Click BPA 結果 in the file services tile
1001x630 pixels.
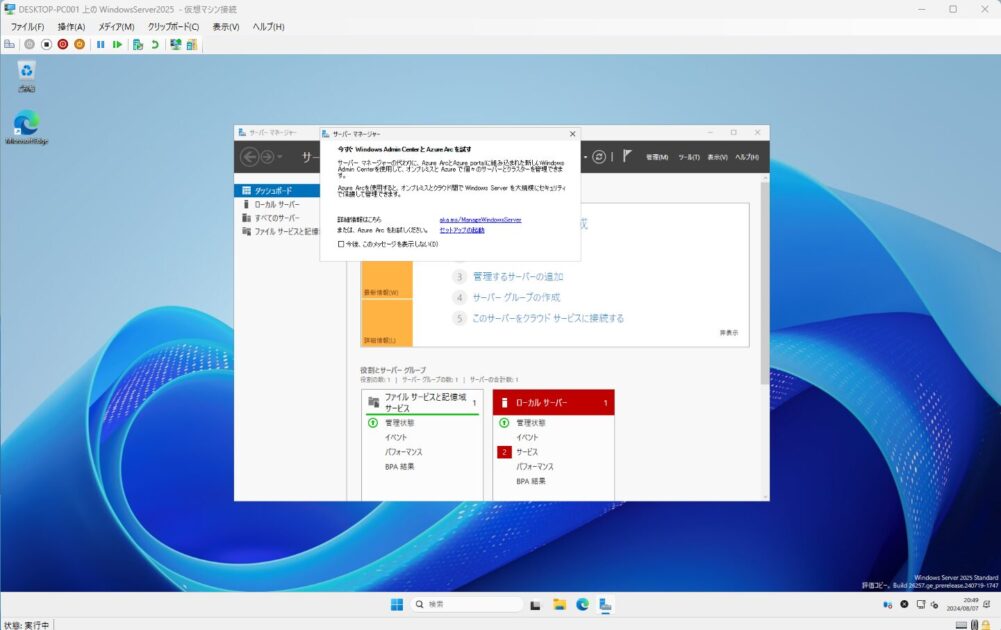pos(400,467)
